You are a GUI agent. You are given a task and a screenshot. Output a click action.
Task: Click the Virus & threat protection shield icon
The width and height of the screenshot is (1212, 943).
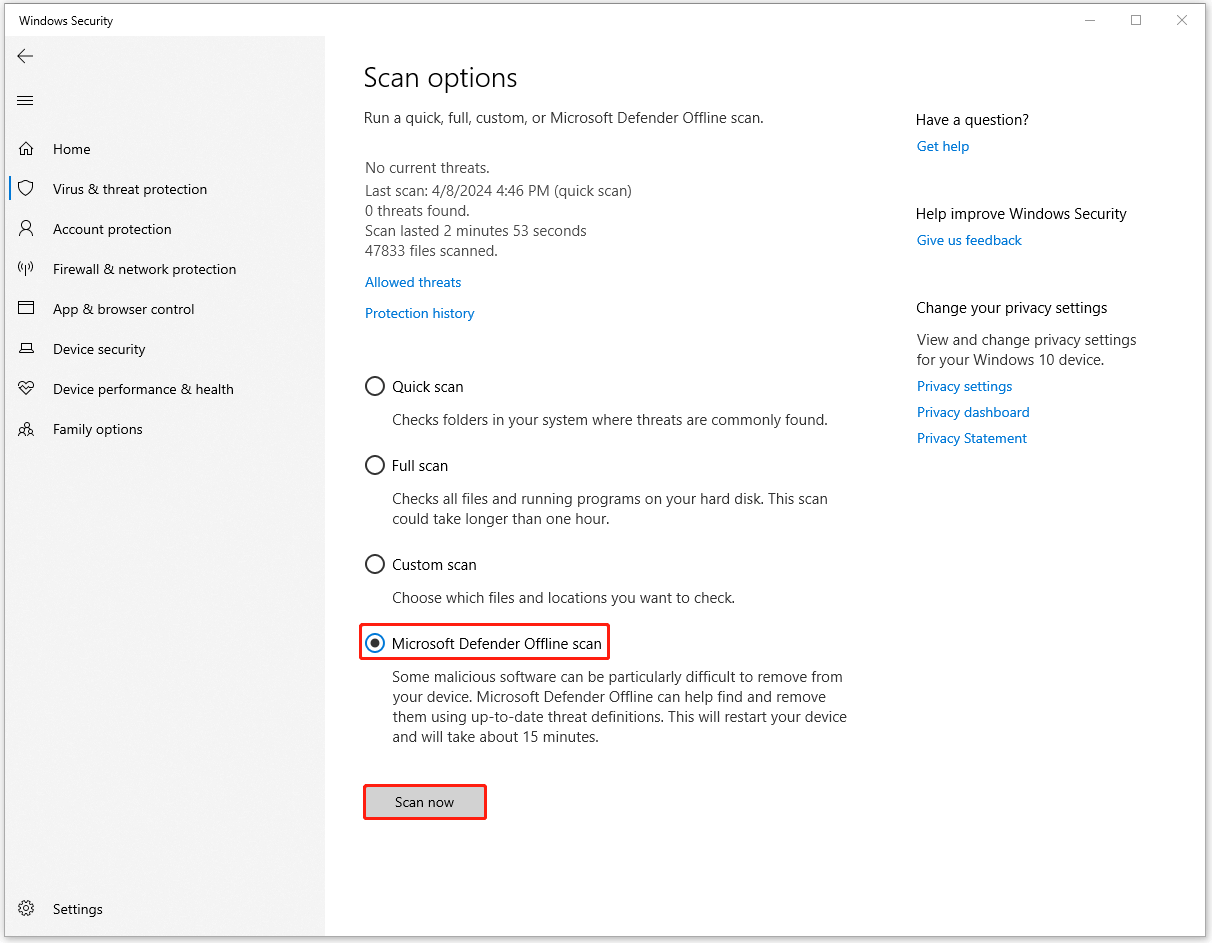point(26,189)
